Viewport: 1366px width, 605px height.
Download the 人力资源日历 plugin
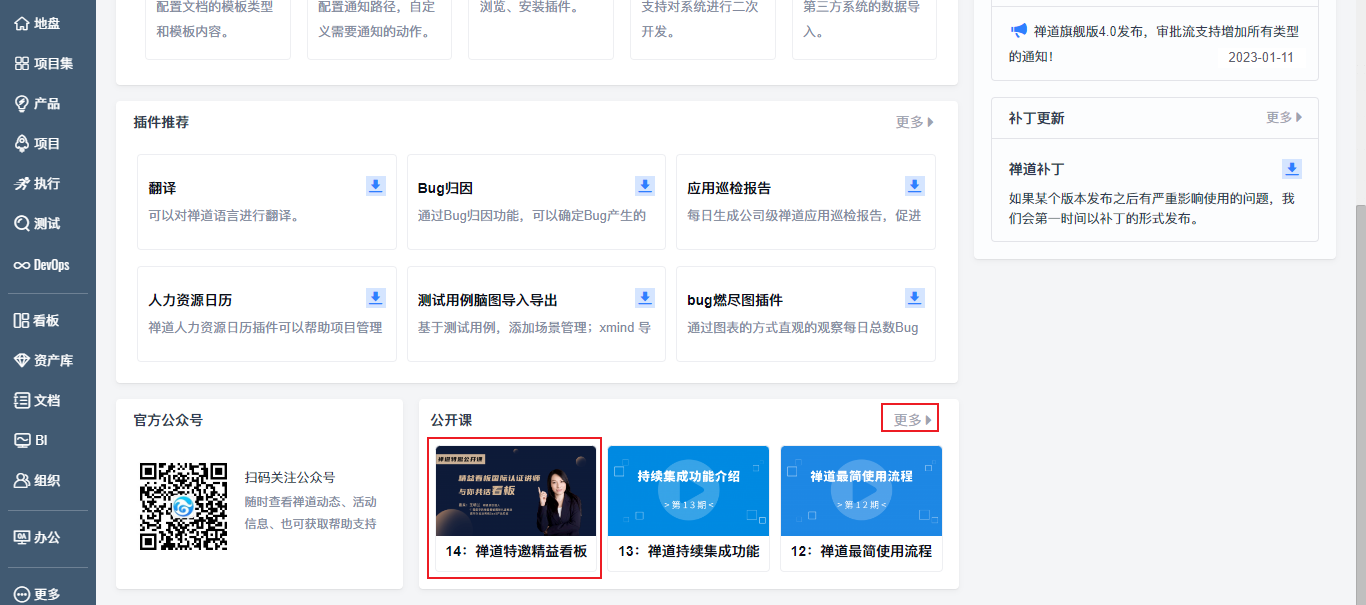point(376,298)
